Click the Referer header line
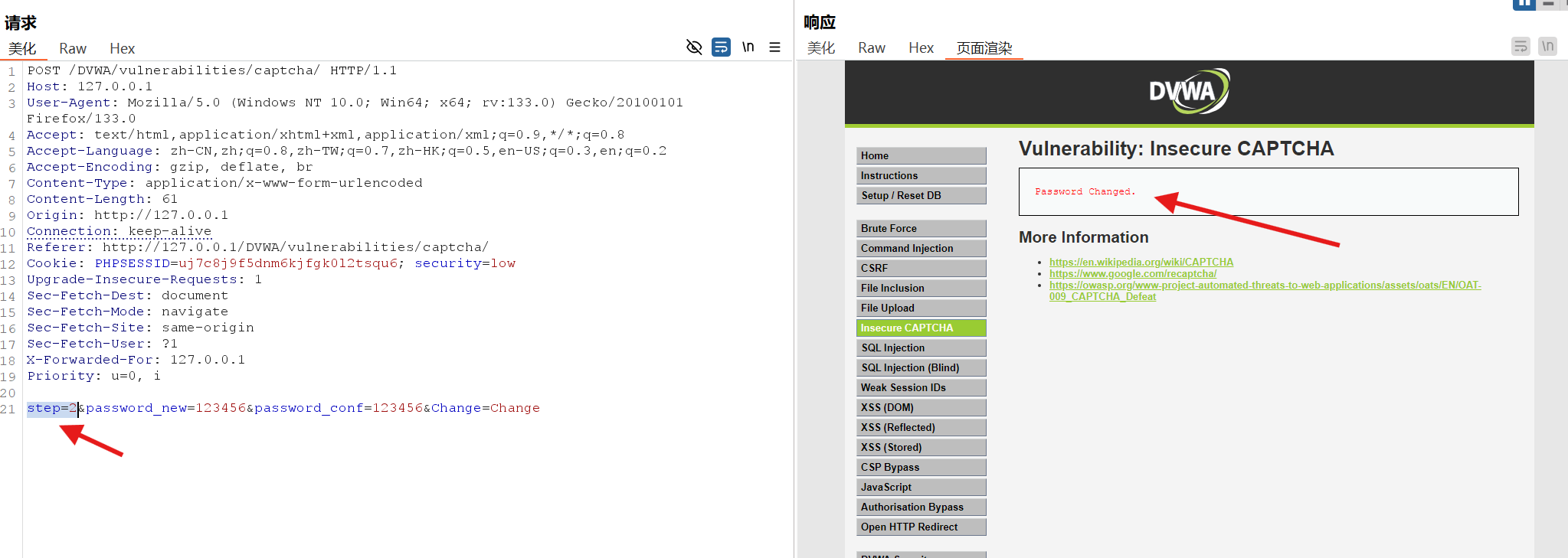This screenshot has height=558, width=1568. coord(257,247)
